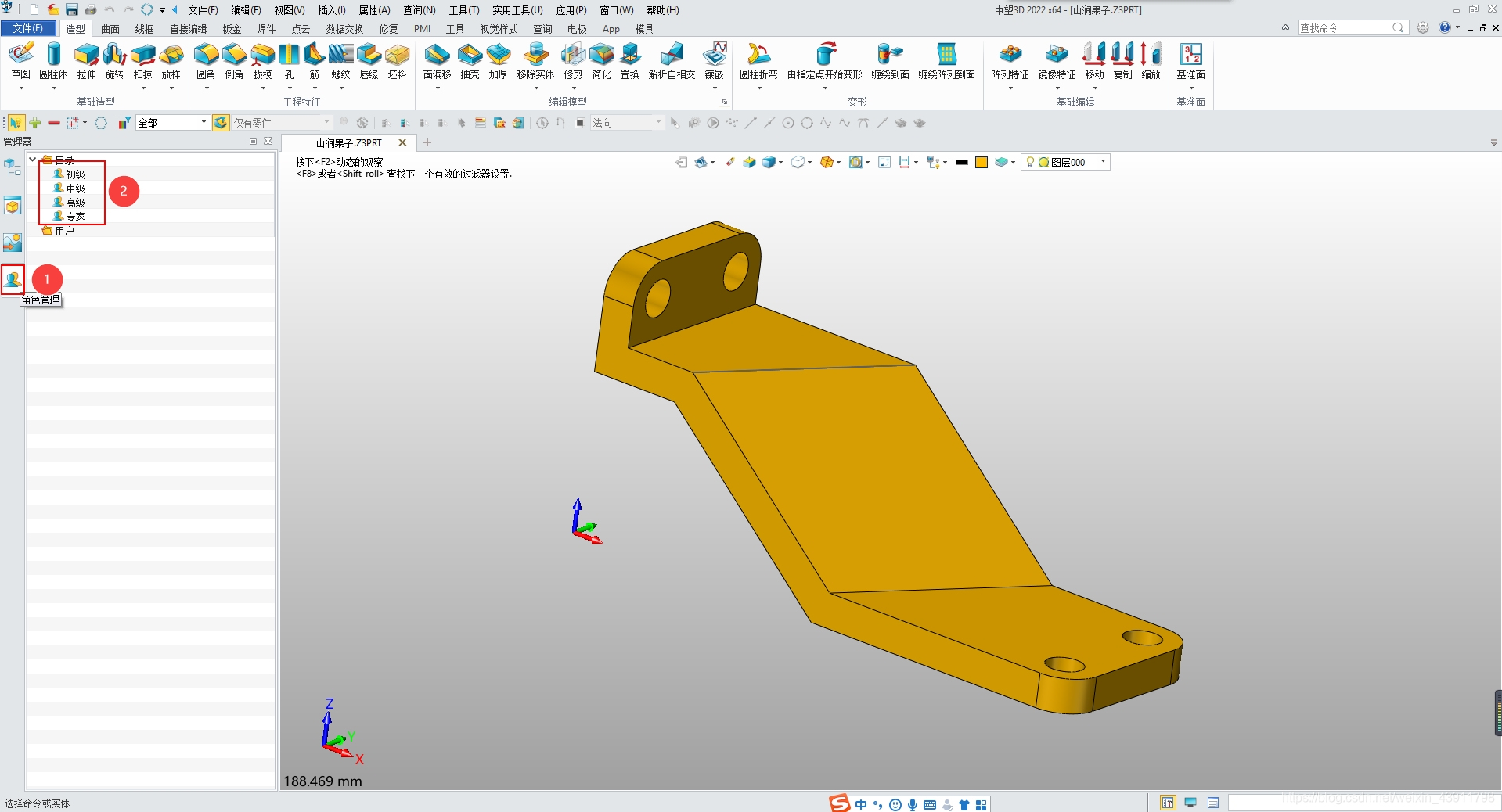Click the 修剪 trim tool
1502x812 pixels.
(573, 61)
